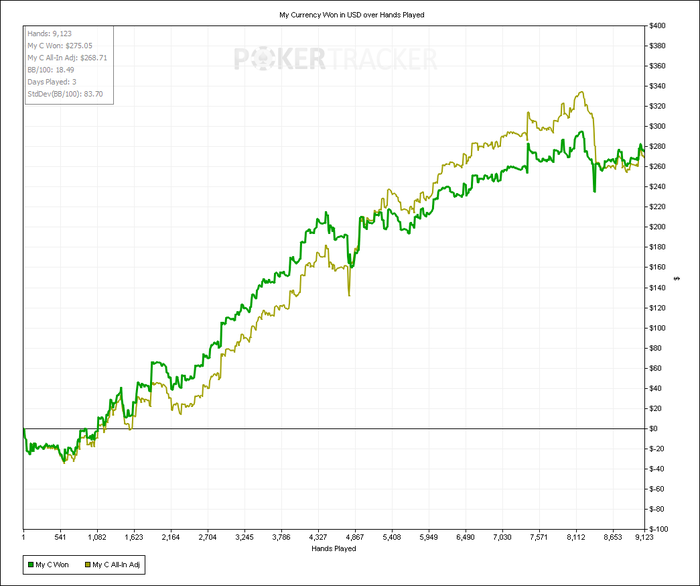The image size is (700, 586).
Task: Click the 1,082 x-axis tick label
Action: tap(97, 537)
